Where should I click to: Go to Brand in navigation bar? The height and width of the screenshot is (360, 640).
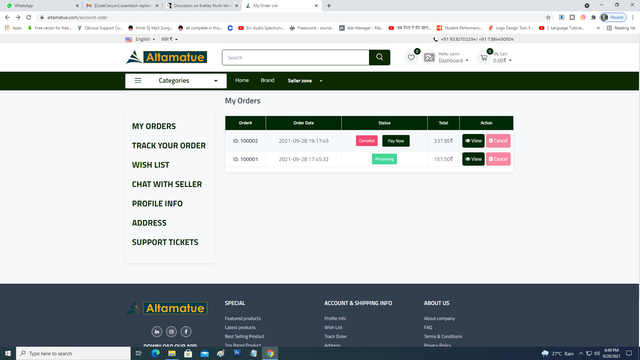click(267, 80)
